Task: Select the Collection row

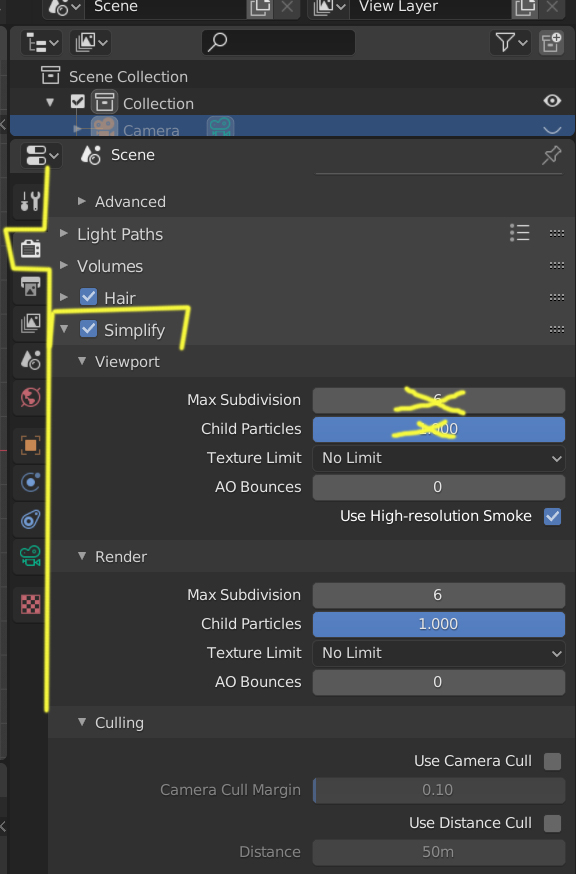Action: [292, 103]
